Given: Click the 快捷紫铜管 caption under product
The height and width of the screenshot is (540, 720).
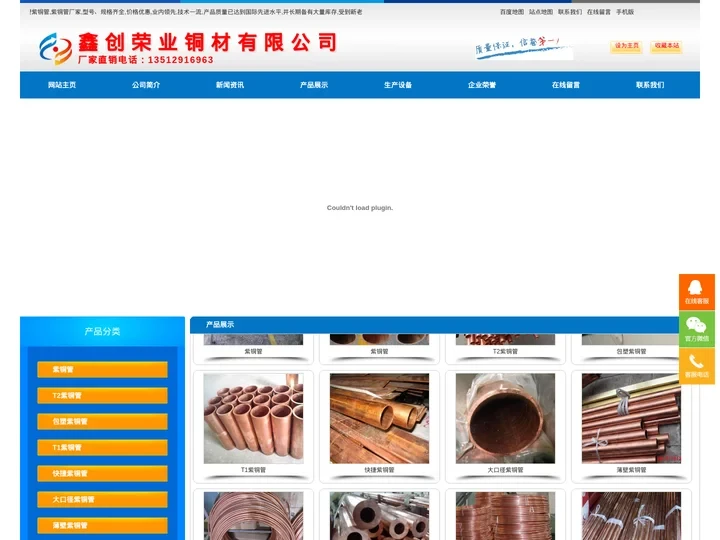Looking at the screenshot, I should coord(379,470).
